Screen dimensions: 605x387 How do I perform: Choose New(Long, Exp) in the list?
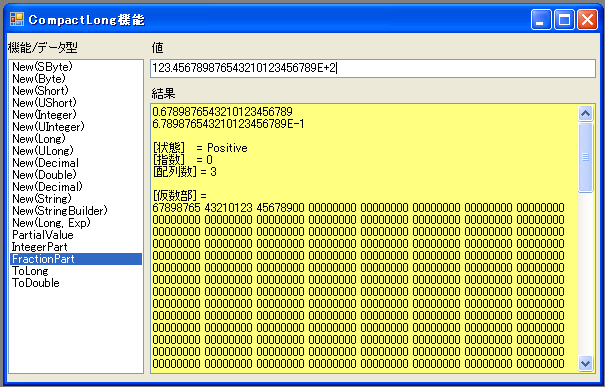click(x=76, y=223)
